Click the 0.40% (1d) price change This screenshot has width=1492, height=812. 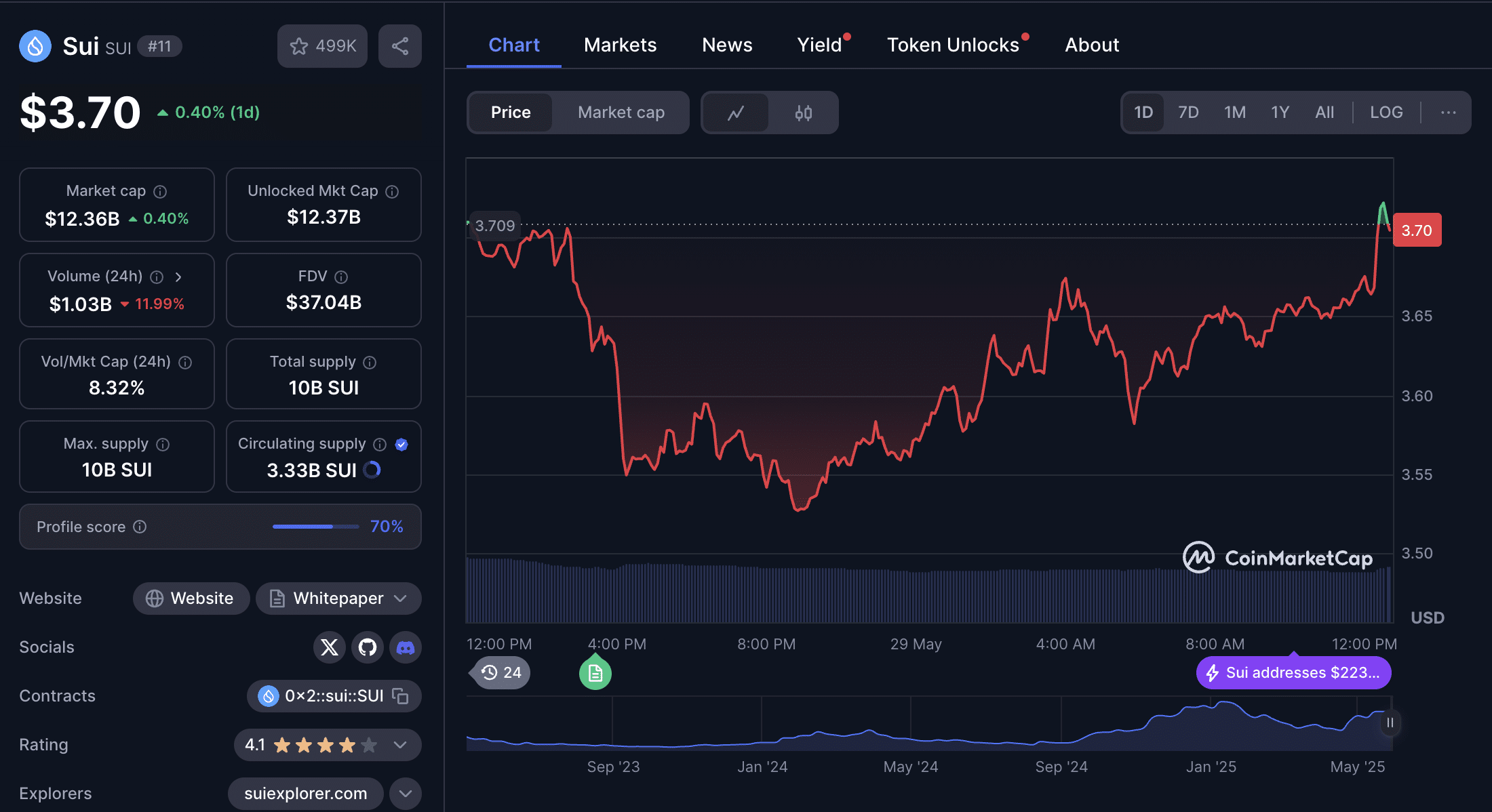pyautogui.click(x=209, y=113)
